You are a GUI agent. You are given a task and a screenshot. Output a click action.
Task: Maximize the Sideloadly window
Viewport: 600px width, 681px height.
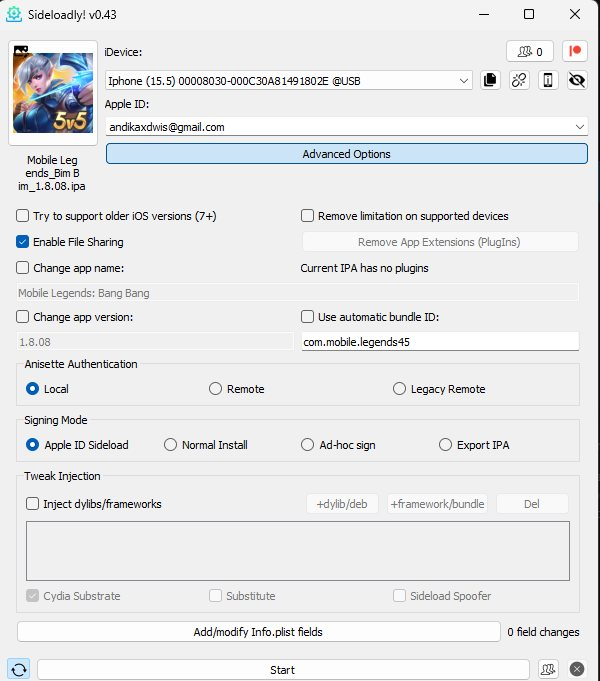[x=529, y=14]
